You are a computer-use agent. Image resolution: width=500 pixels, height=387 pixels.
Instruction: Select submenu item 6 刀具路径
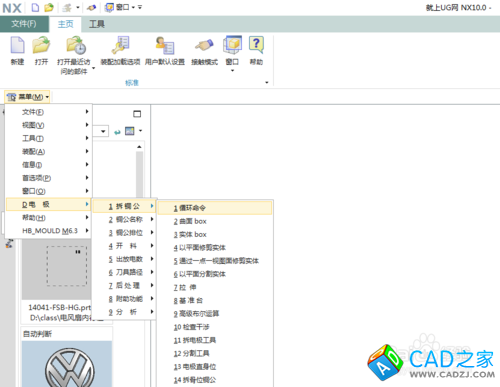124,272
